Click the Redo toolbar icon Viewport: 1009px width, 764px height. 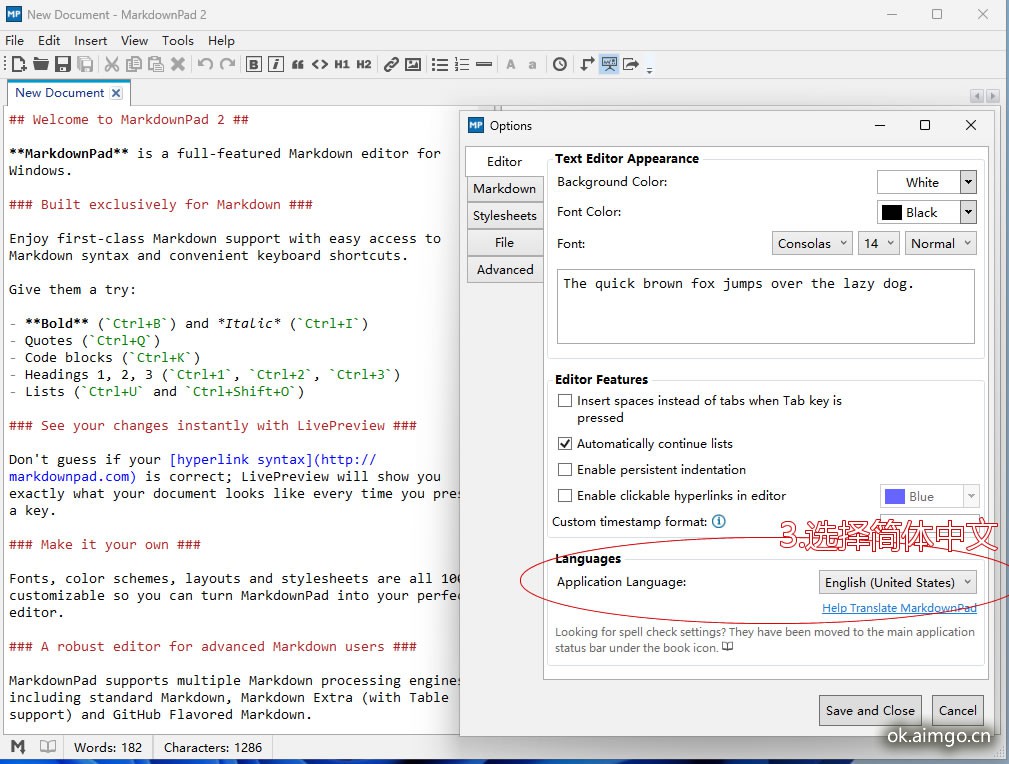point(227,64)
